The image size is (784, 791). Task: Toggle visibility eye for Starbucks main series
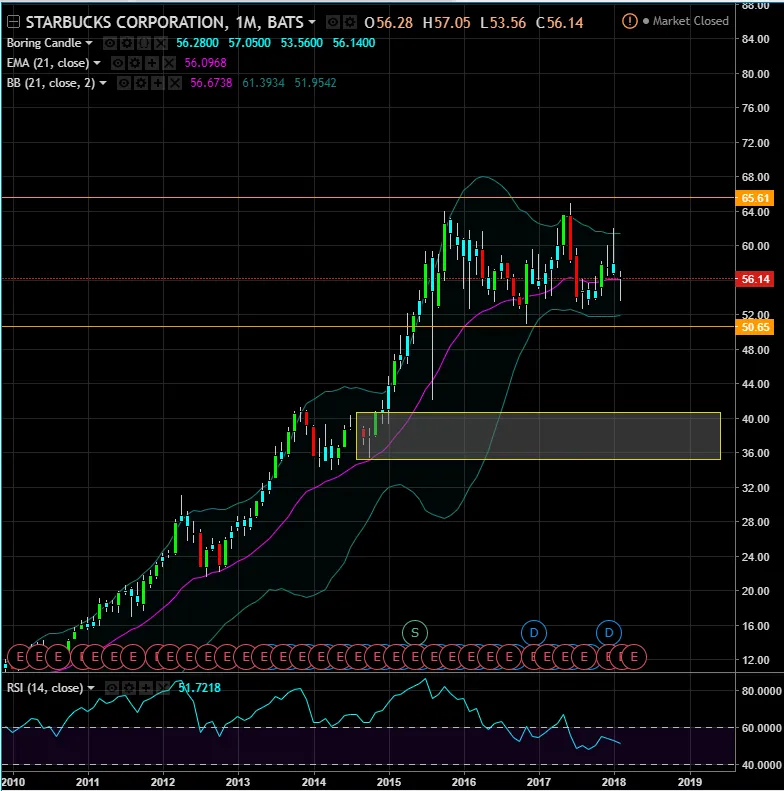click(332, 22)
